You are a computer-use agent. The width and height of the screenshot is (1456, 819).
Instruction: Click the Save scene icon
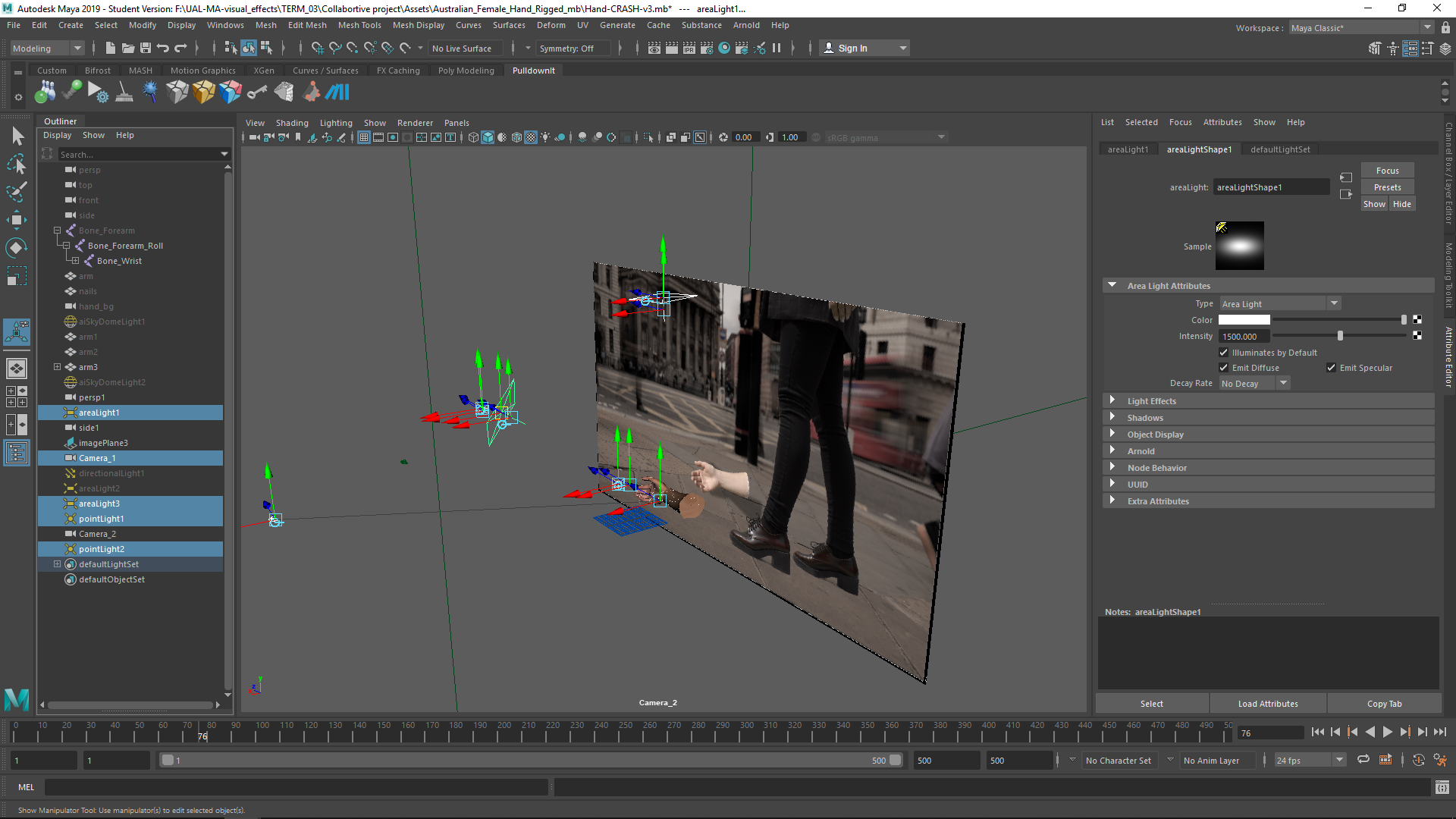(x=146, y=49)
